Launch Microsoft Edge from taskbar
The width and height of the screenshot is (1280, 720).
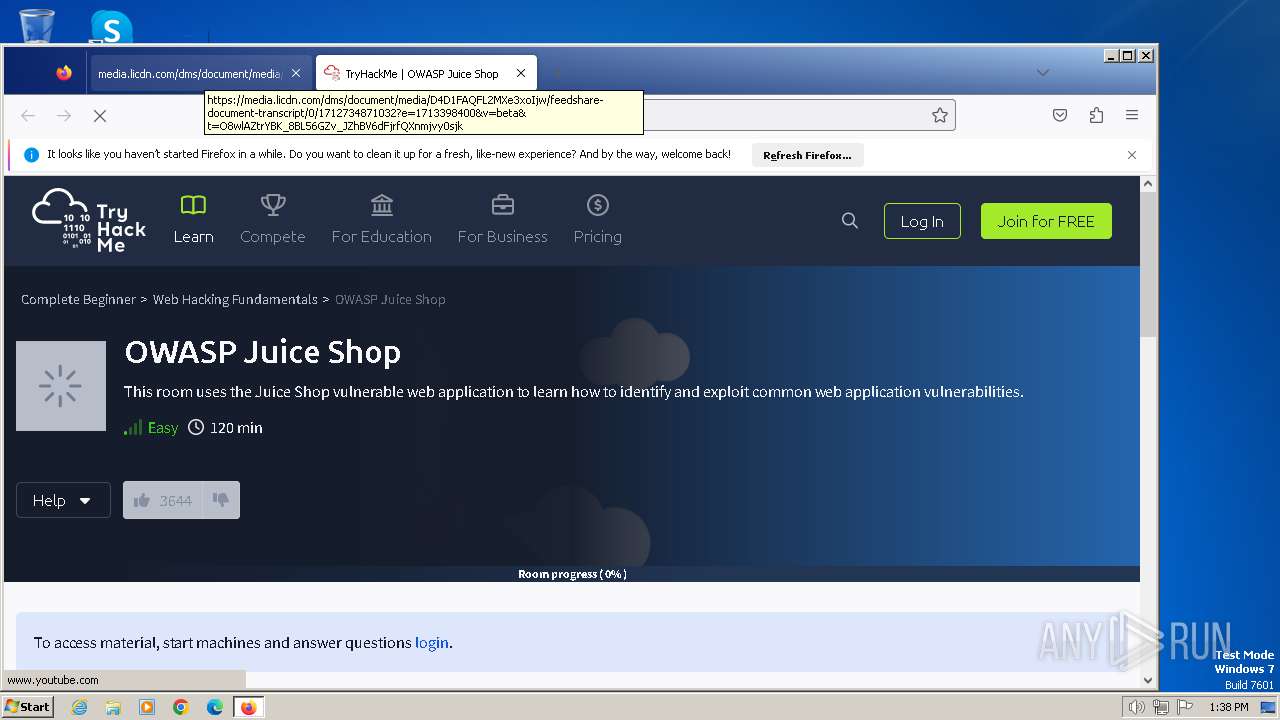click(215, 707)
